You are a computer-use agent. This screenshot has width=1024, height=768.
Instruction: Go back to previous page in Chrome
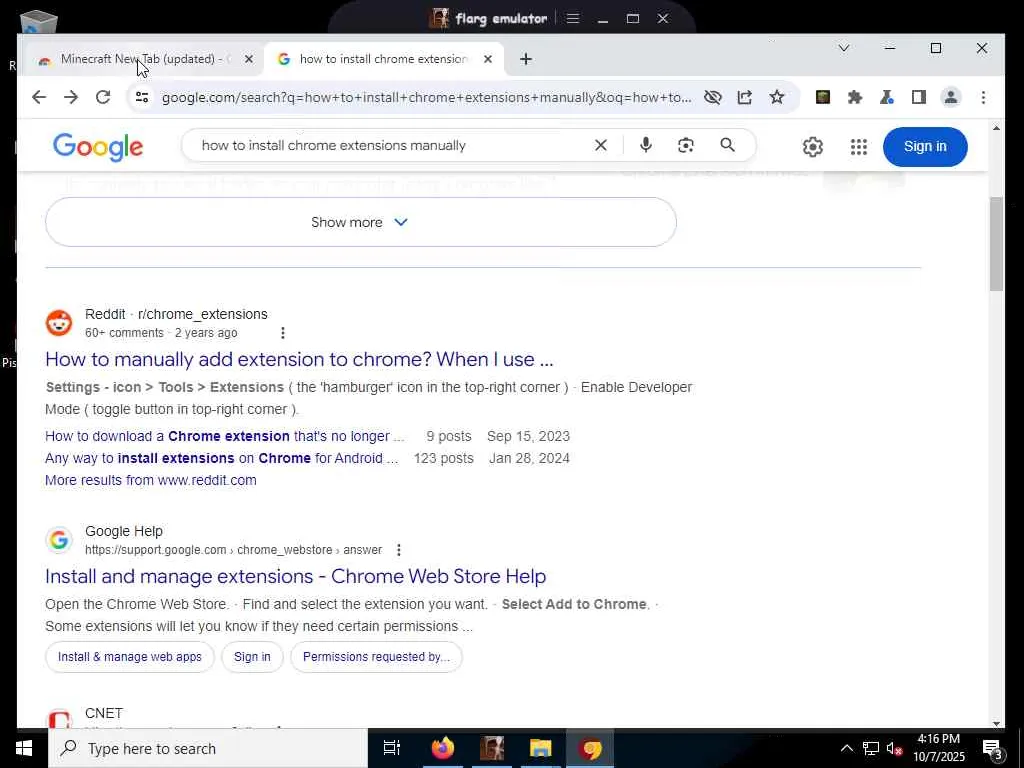(39, 97)
